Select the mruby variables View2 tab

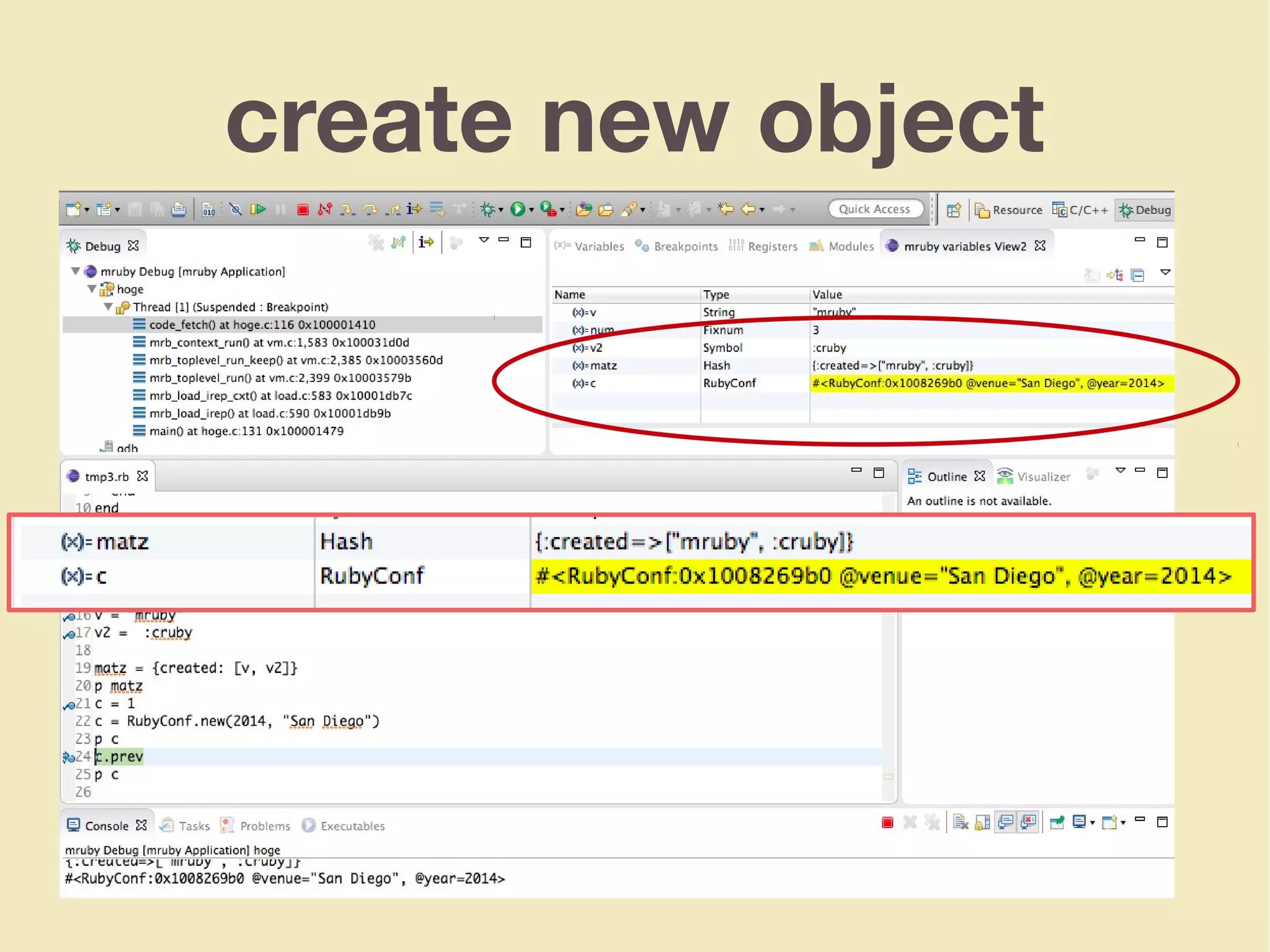pos(966,246)
